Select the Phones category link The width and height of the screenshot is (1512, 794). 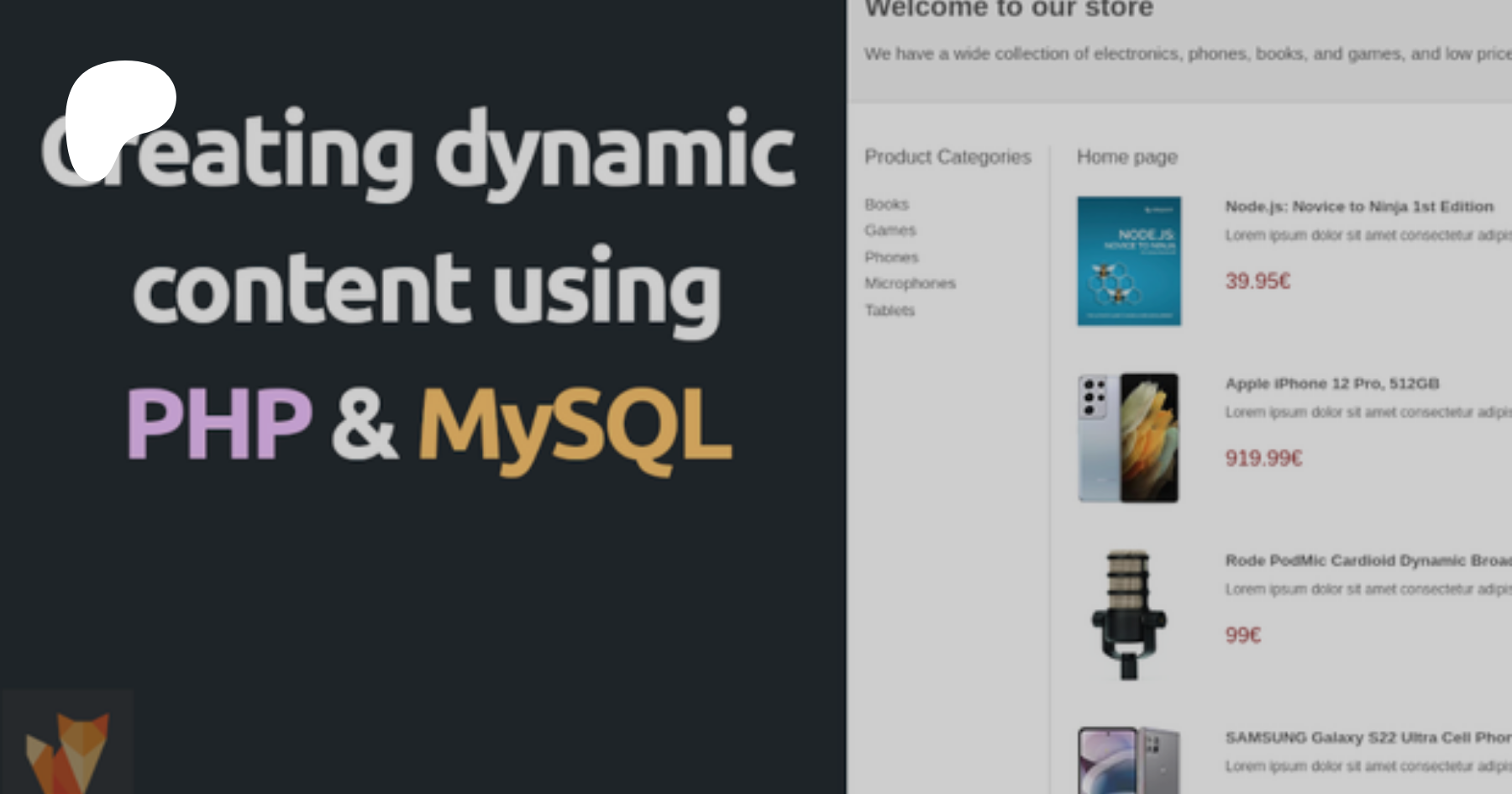[891, 257]
